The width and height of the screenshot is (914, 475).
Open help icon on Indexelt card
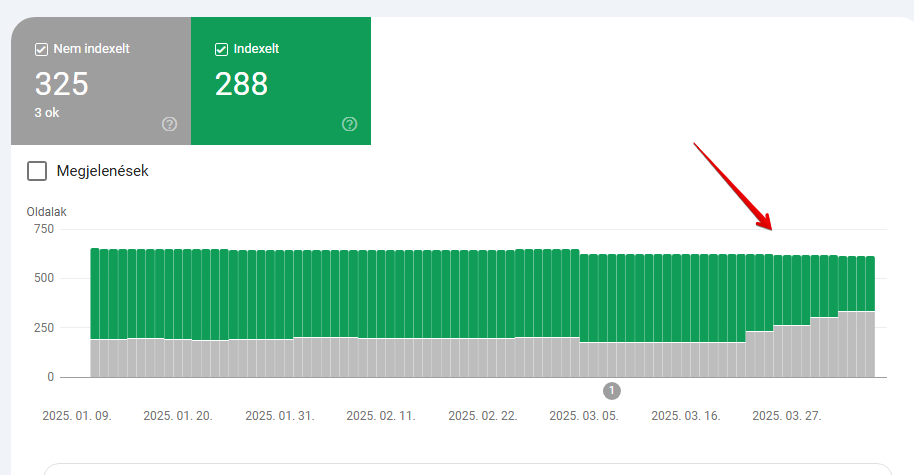(x=349, y=124)
